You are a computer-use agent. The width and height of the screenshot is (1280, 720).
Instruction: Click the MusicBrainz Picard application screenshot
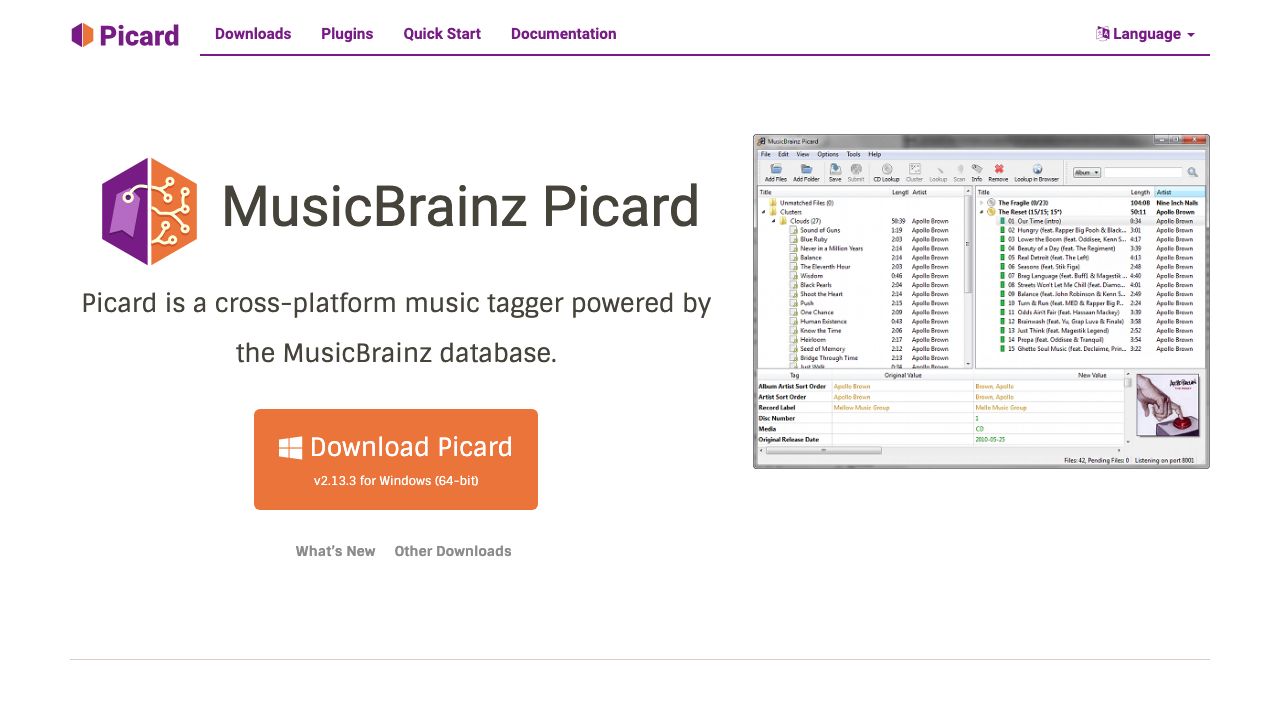coord(981,301)
